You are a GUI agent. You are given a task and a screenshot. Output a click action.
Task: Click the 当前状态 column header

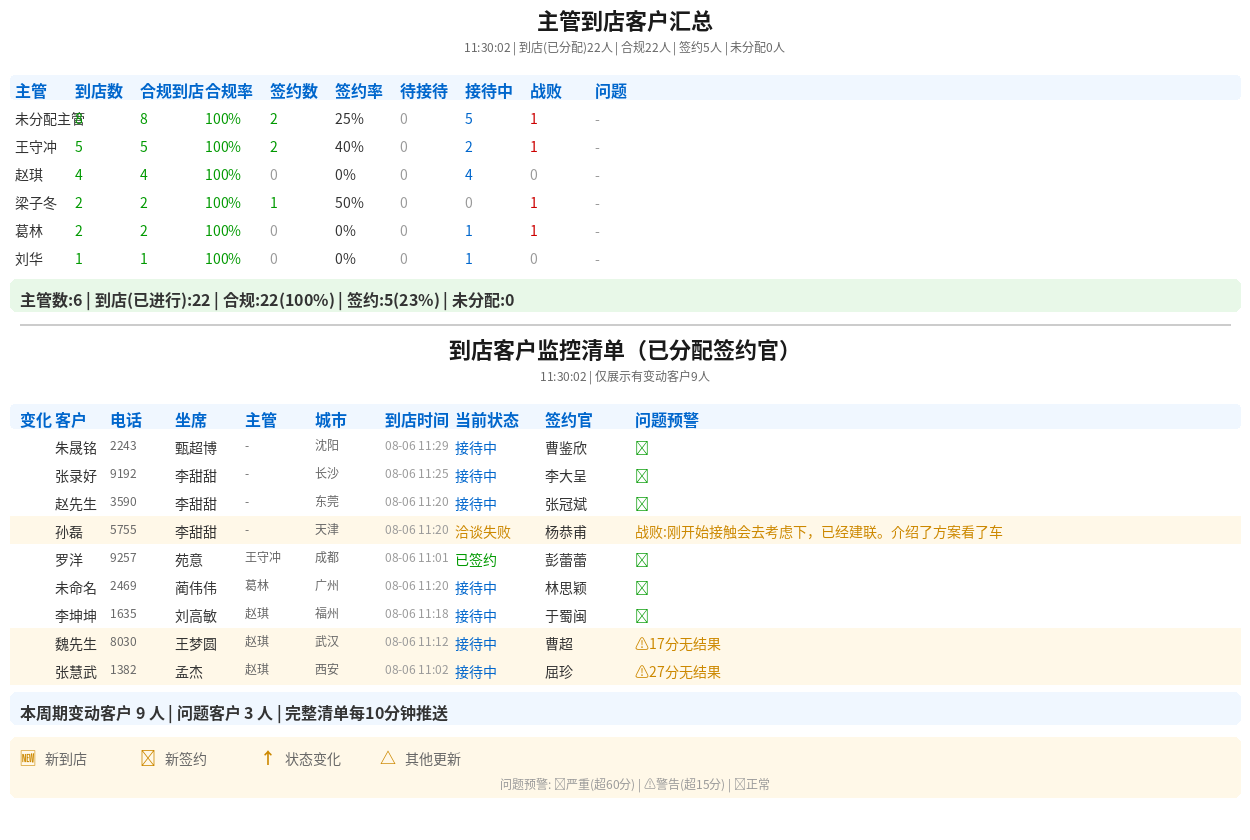pos(487,420)
